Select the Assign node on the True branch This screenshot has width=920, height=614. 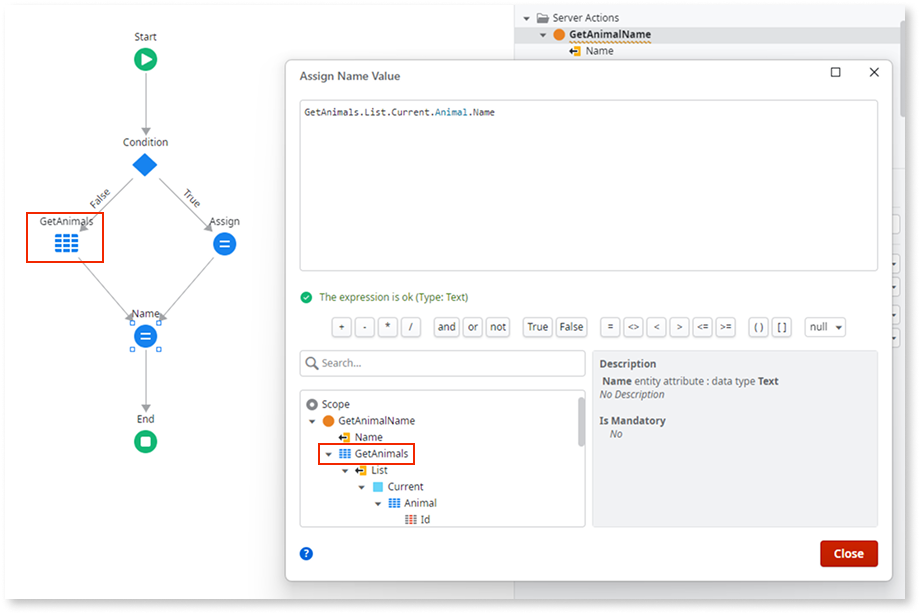224,243
